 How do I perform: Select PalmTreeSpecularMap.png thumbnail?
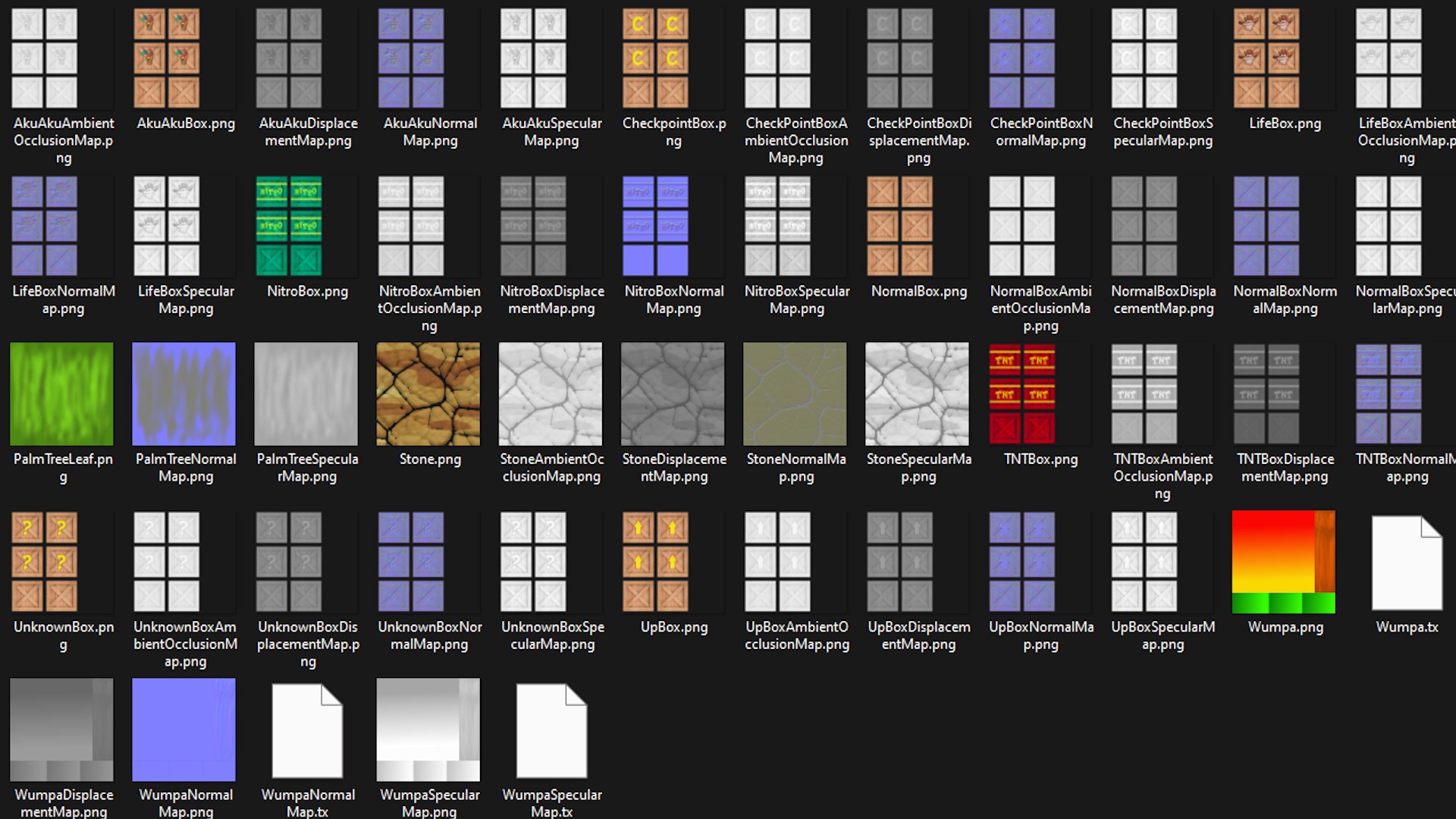[x=306, y=394]
